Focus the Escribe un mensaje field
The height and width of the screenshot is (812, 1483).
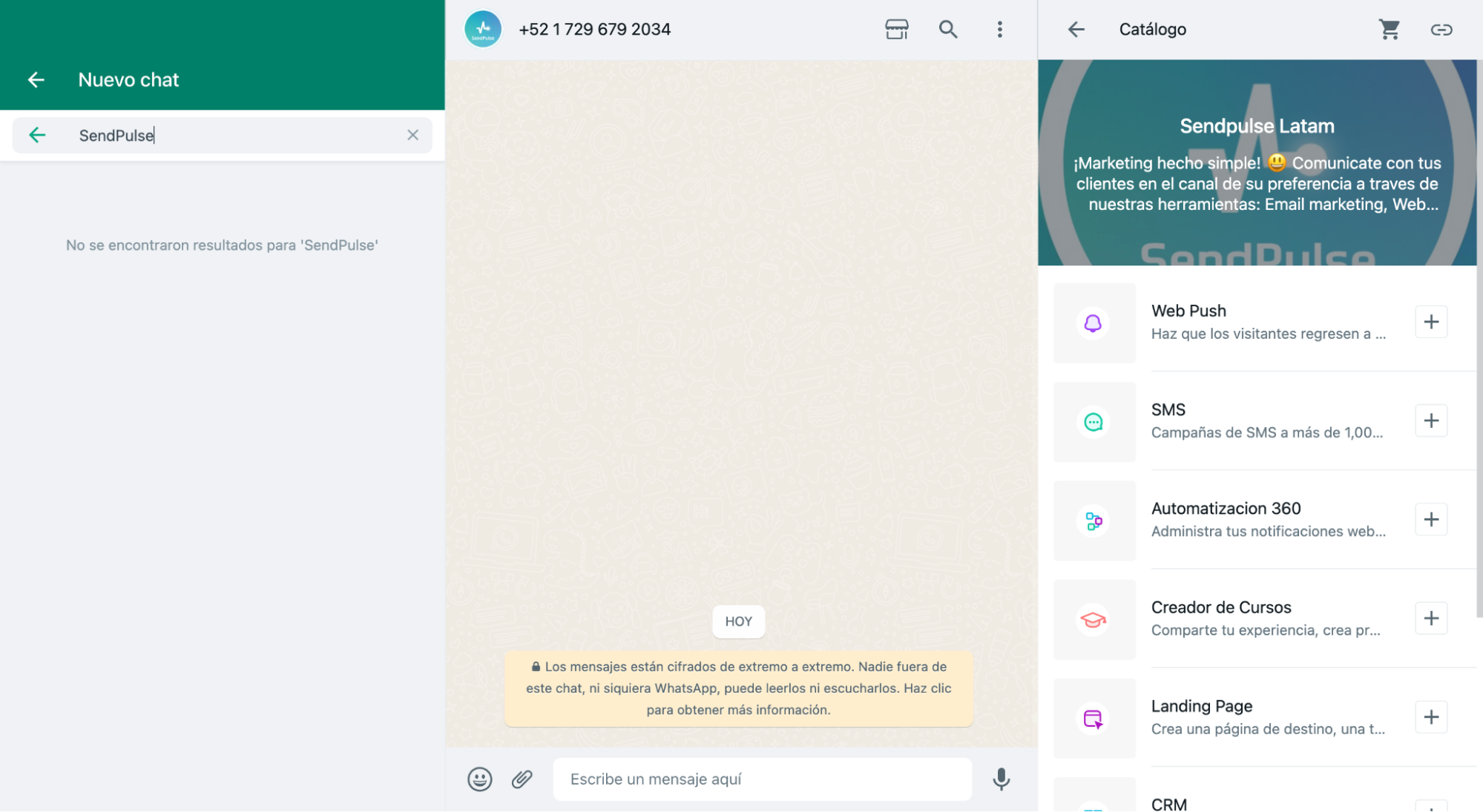tap(762, 779)
